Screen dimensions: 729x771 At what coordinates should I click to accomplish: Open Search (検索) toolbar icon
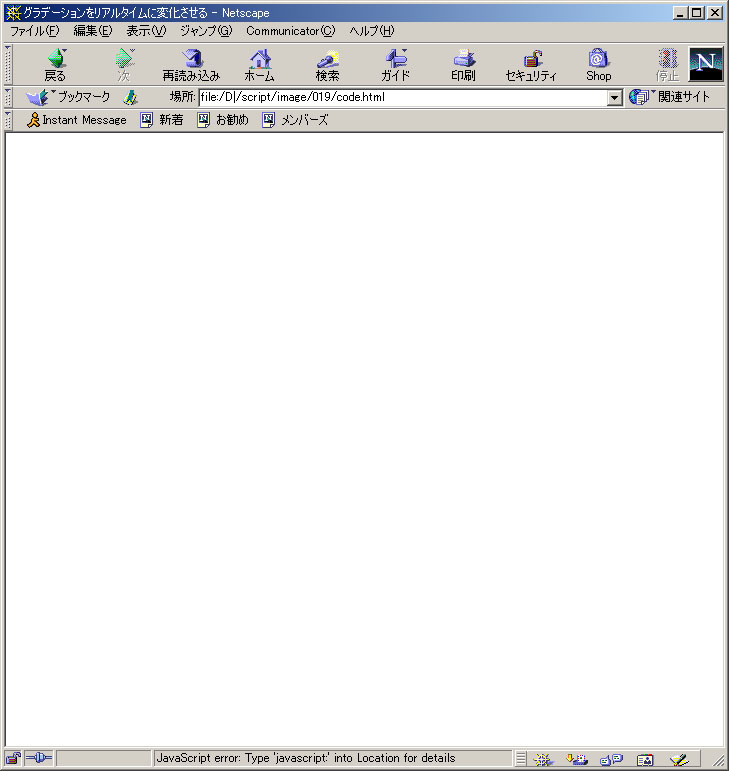pos(327,64)
